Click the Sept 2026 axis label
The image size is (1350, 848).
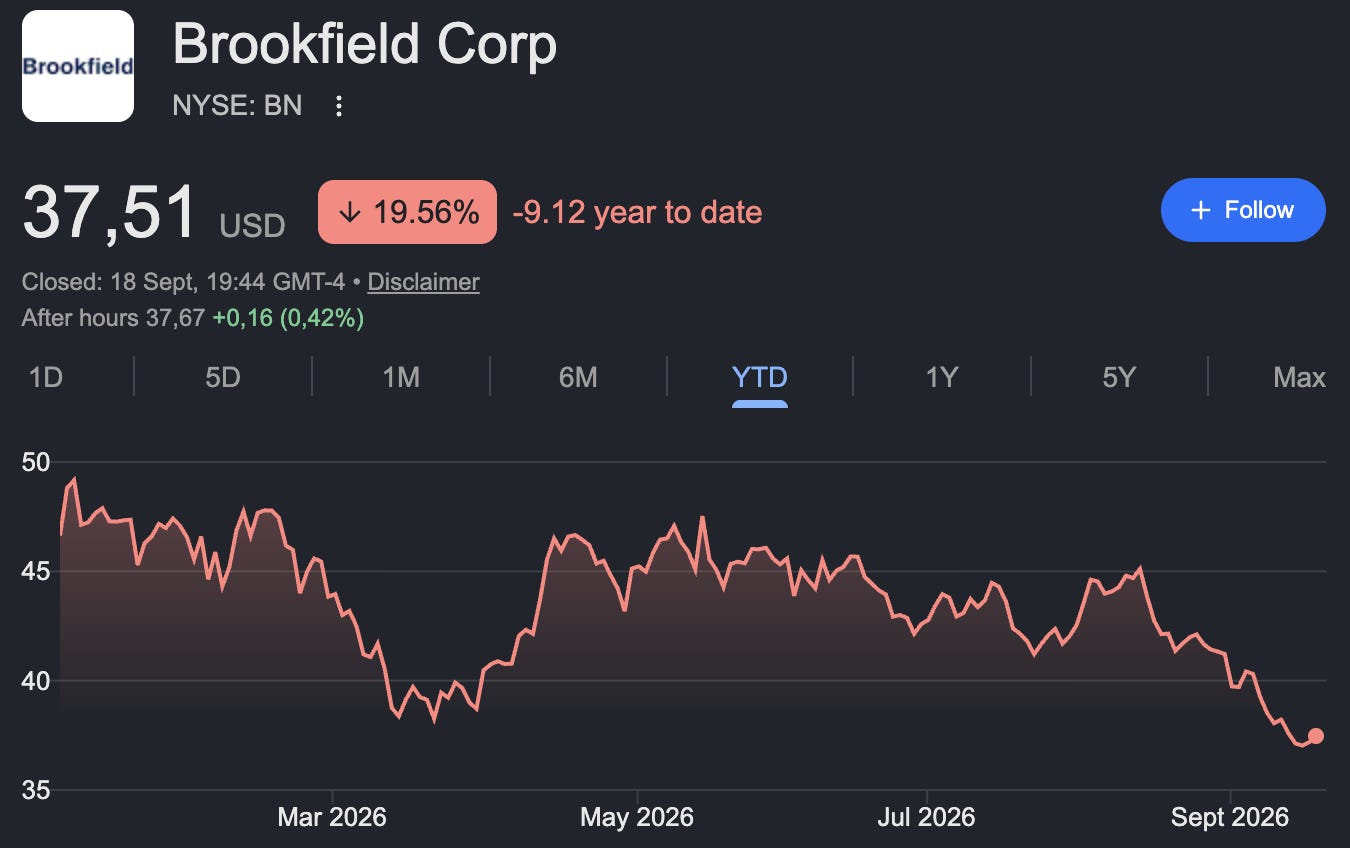tap(1229, 817)
